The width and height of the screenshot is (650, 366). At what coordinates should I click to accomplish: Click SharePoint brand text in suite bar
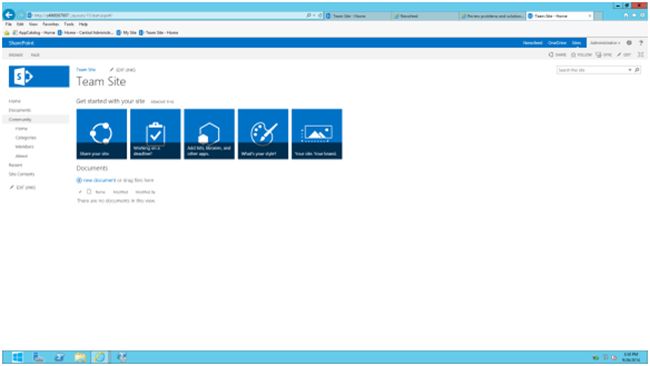coord(21,43)
